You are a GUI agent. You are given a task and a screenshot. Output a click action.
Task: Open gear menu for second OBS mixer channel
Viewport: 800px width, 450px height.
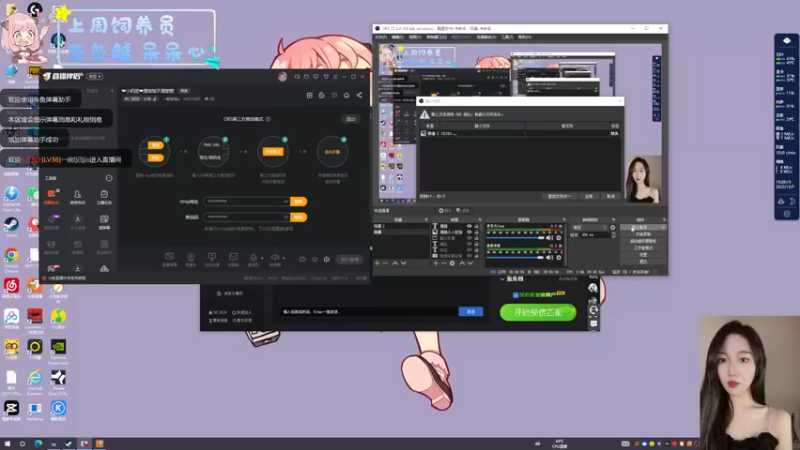pos(559,258)
